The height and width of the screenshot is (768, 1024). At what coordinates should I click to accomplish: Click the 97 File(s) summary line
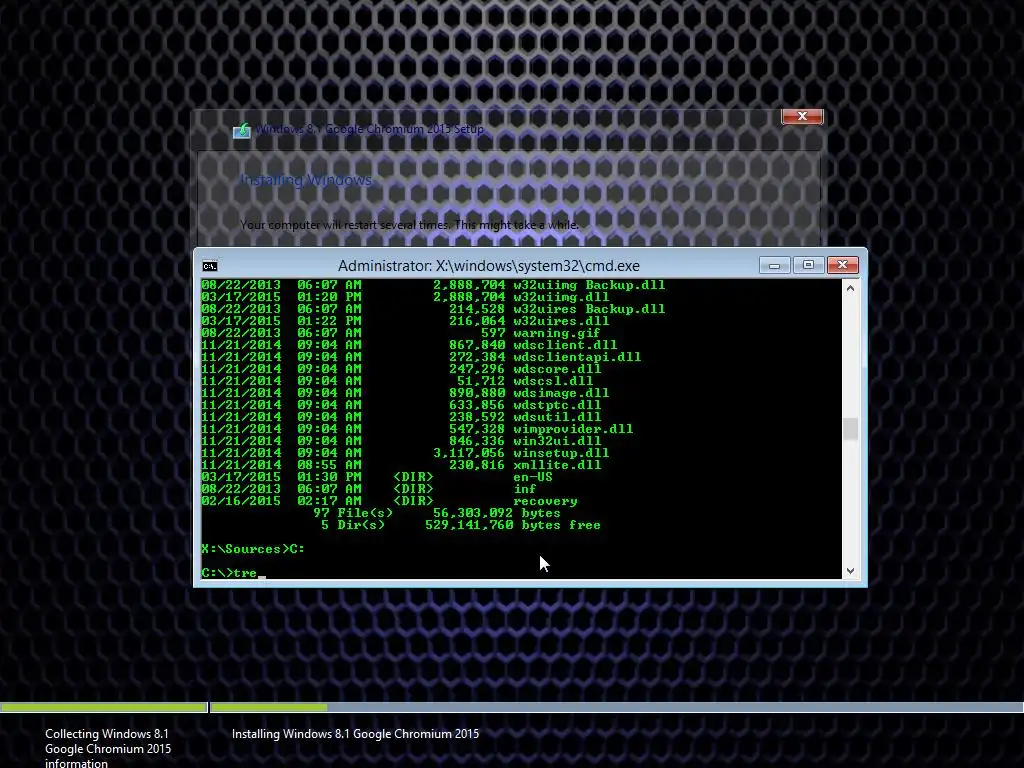tap(436, 513)
